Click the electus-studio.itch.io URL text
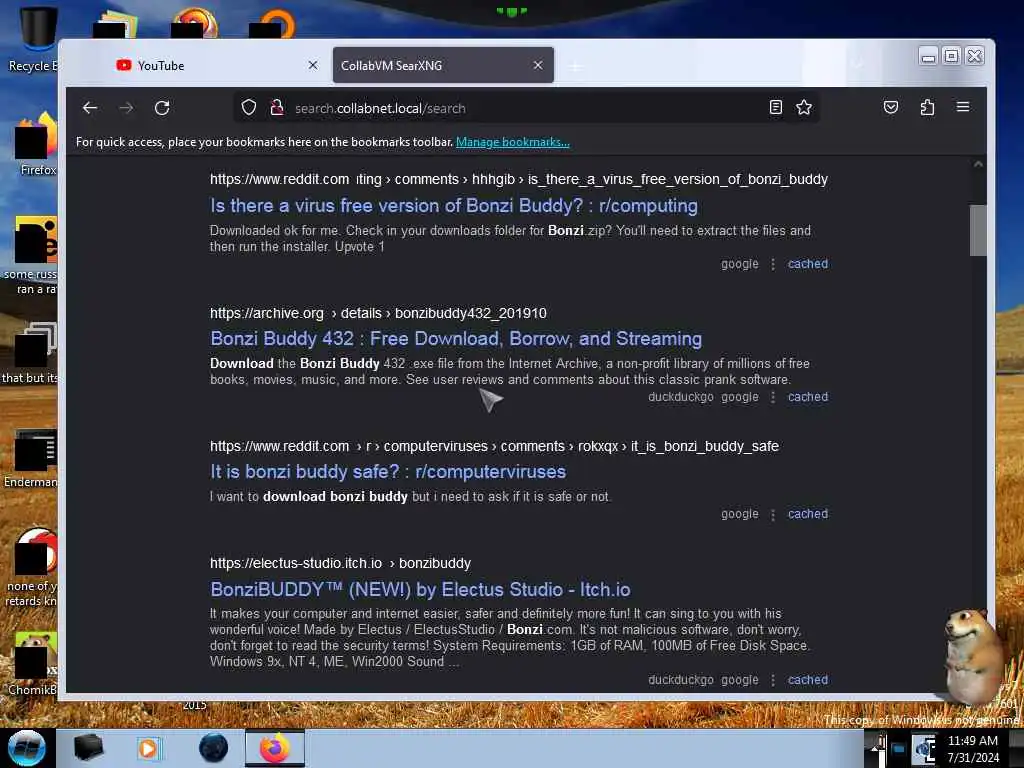 [x=340, y=563]
